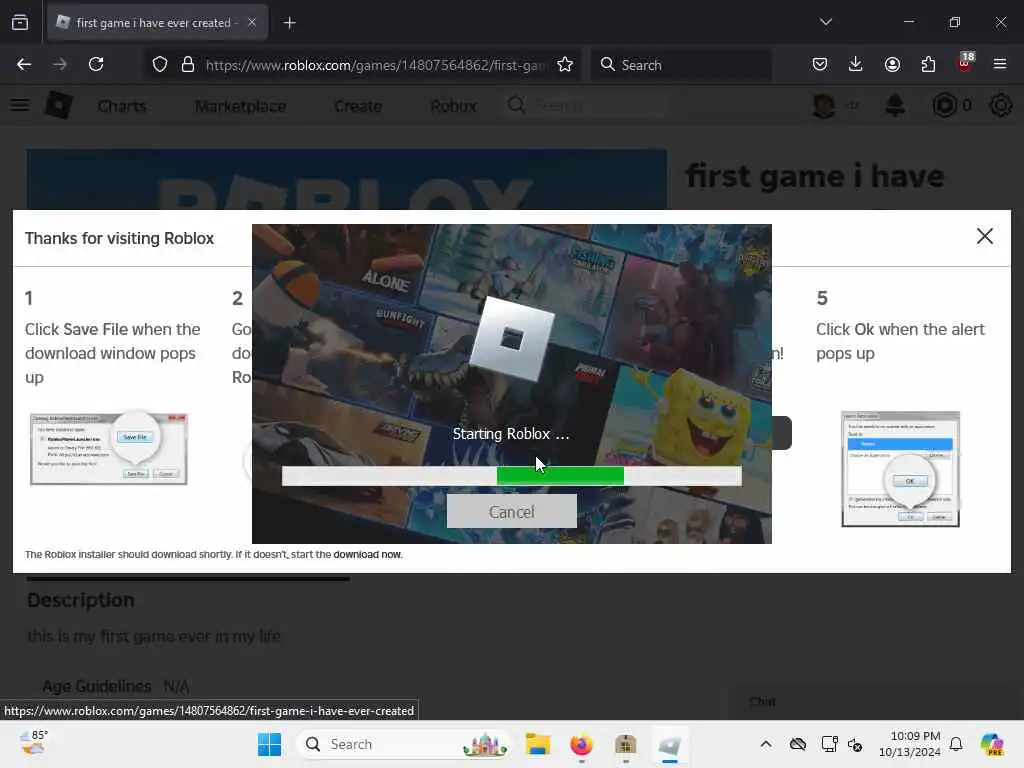Open Roblox avatar profile

[x=824, y=105]
